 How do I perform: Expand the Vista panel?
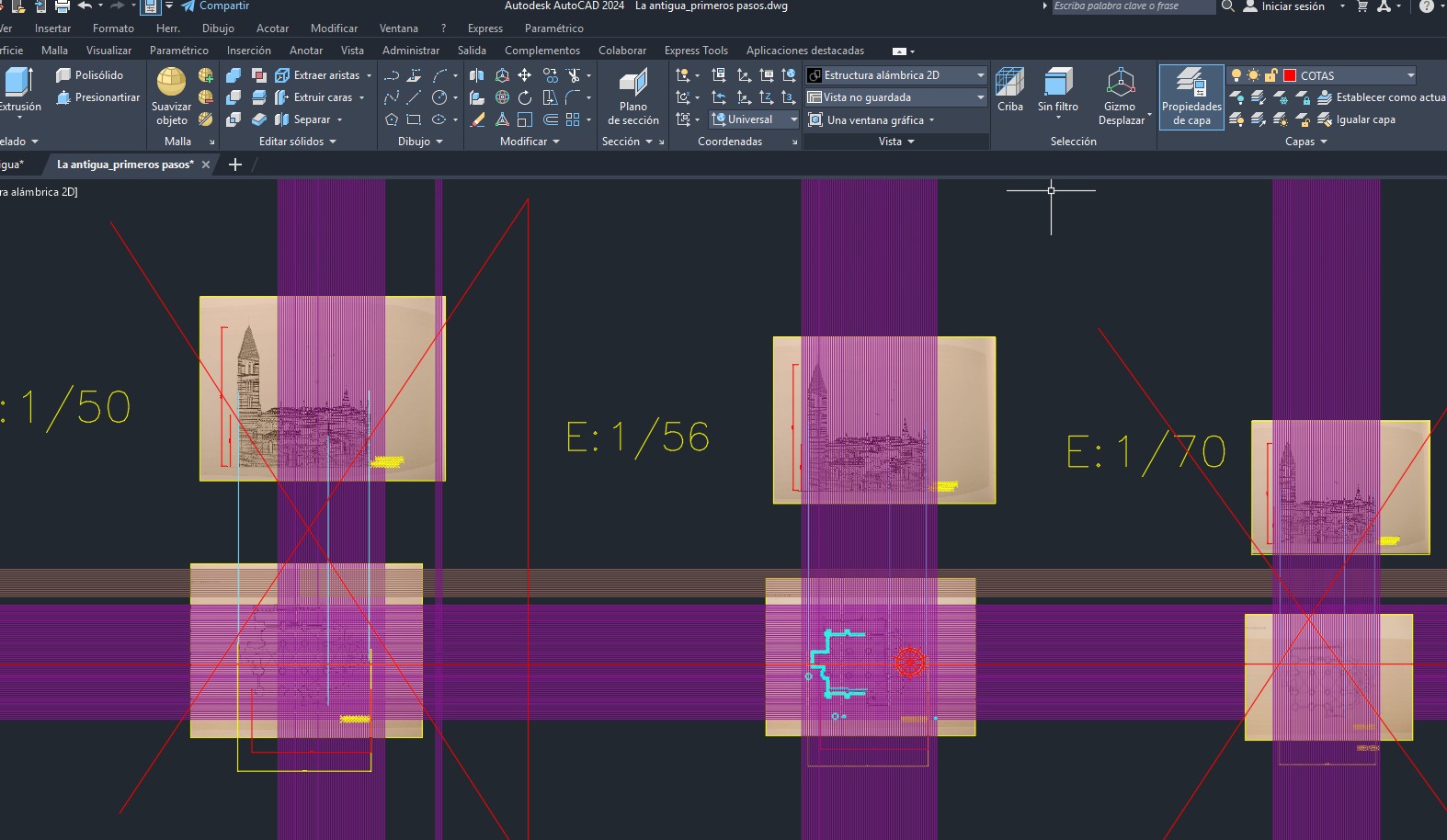(896, 142)
